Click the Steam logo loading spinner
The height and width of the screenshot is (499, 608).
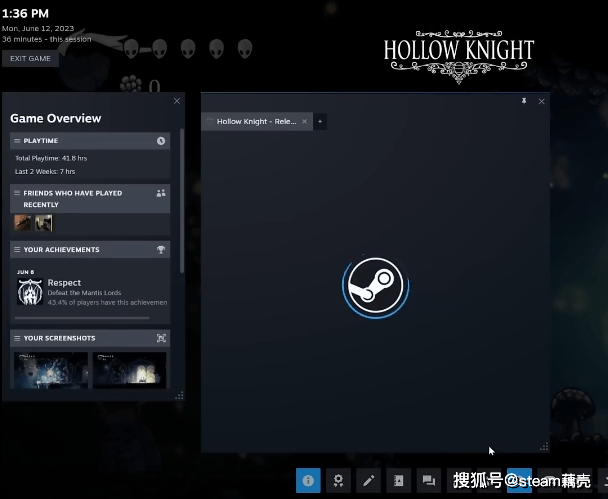(x=375, y=285)
